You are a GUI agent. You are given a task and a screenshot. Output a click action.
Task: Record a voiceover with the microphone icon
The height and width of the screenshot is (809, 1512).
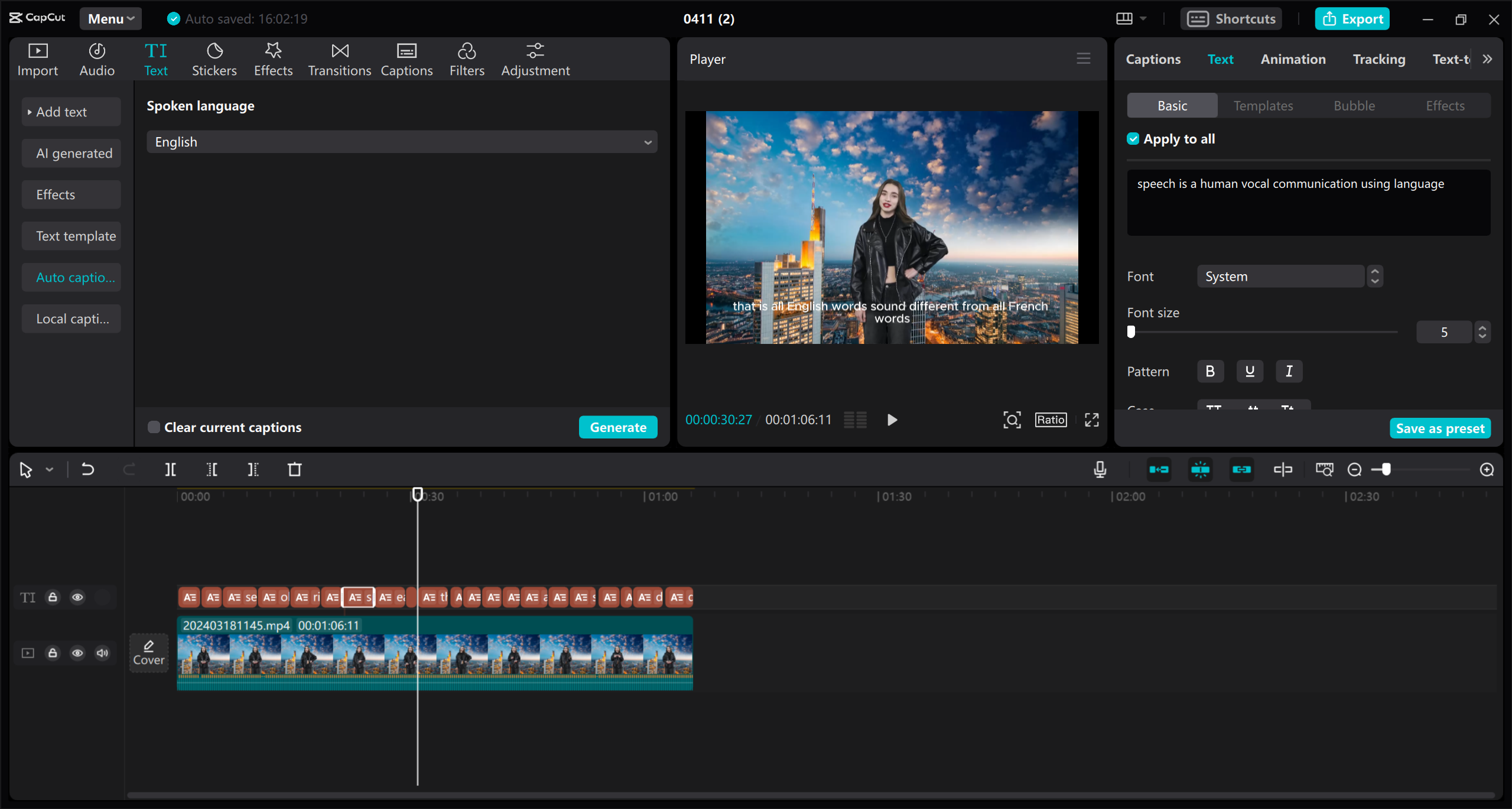(x=1099, y=469)
